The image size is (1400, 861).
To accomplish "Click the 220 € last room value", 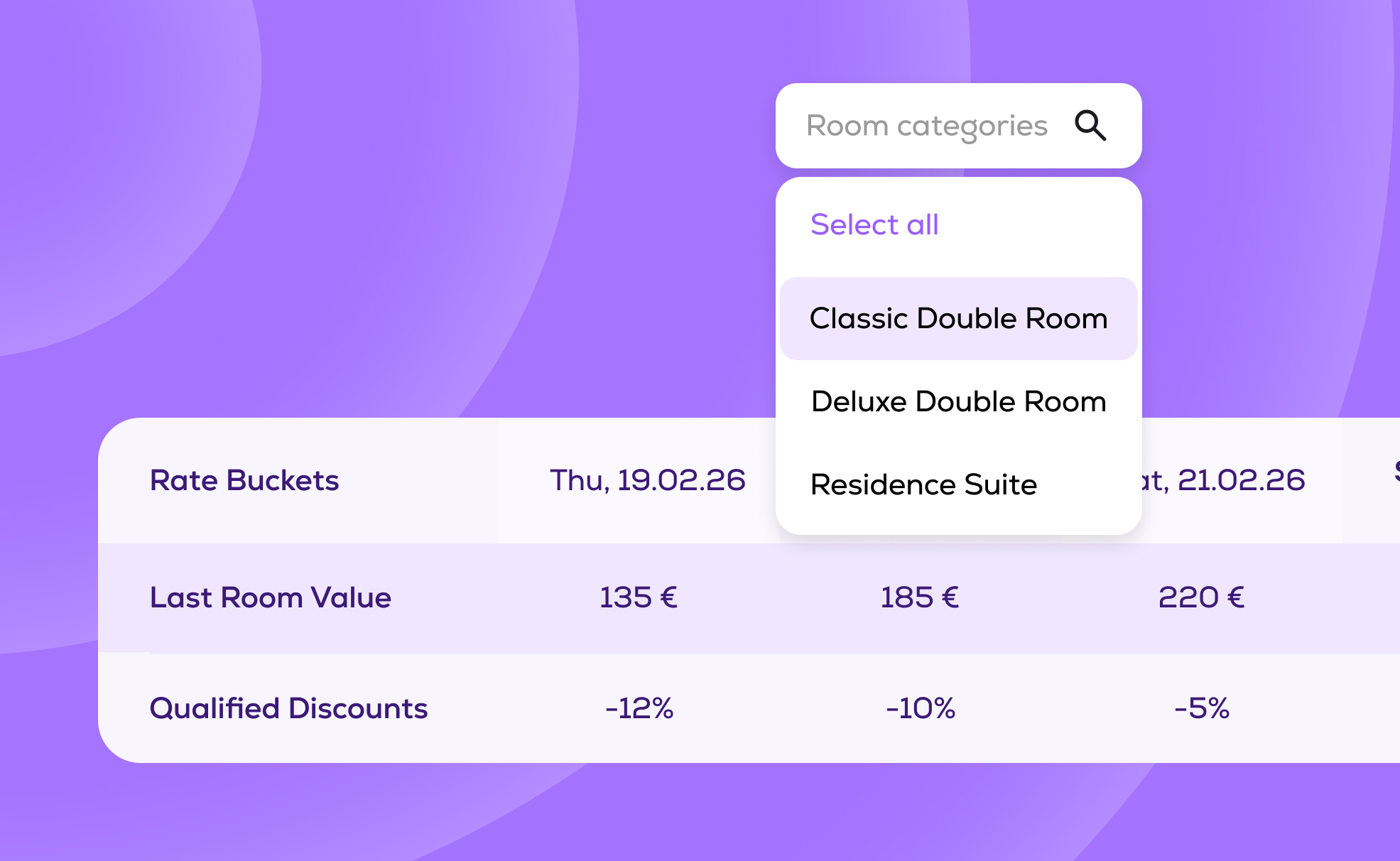I will 1201,597.
